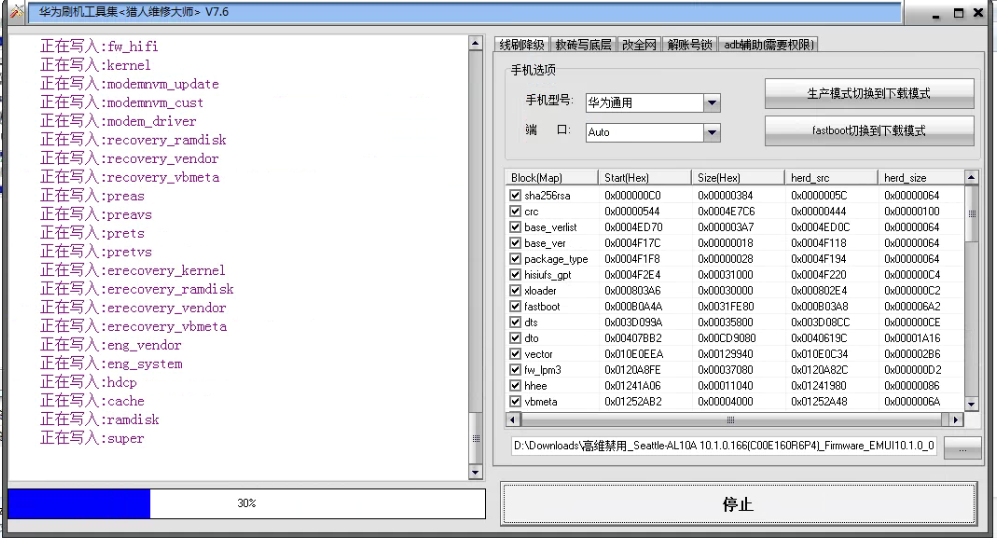
Task: Toggle base_verlist checkbox
Action: coord(515,227)
